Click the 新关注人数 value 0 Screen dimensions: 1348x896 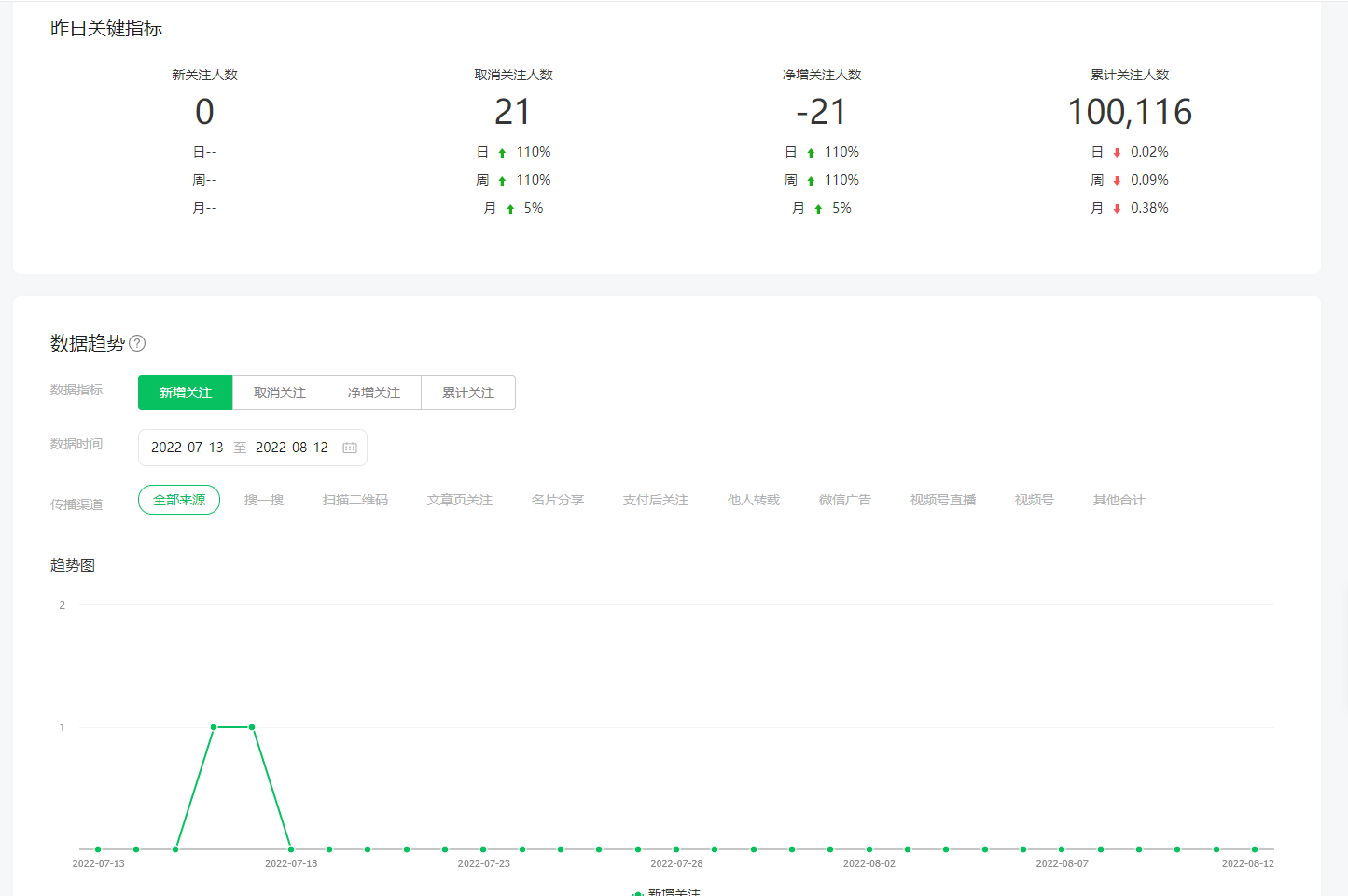coord(204,112)
